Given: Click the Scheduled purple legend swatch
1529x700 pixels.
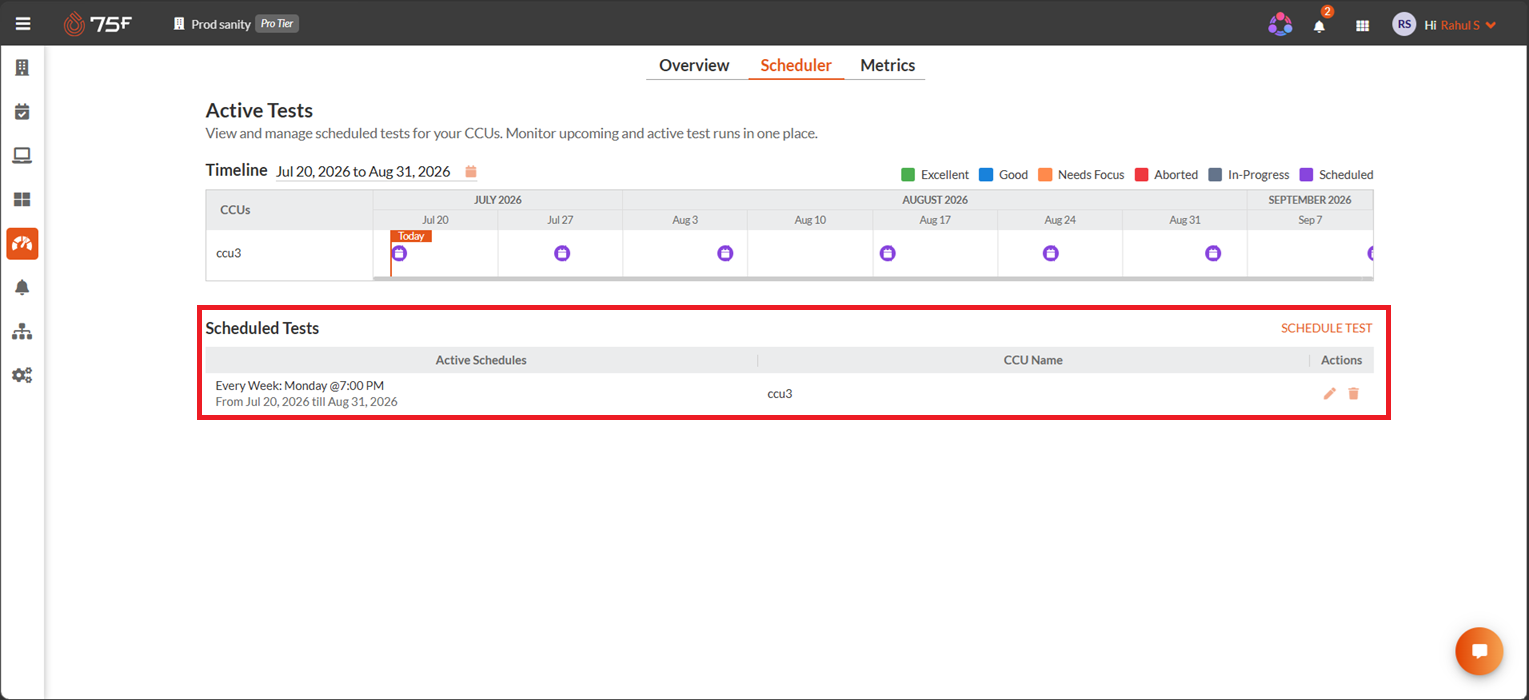Looking at the screenshot, I should click(1306, 175).
